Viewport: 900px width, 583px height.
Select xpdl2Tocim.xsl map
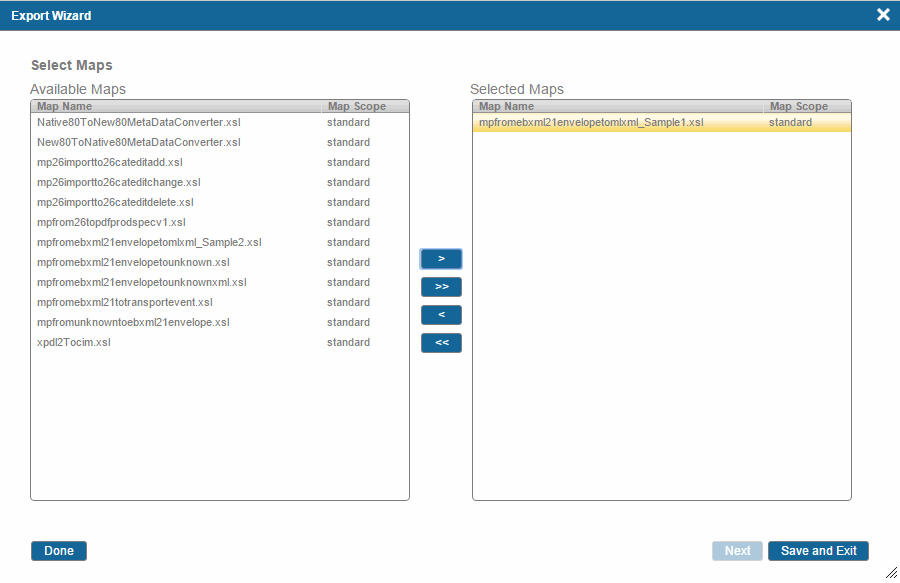[x=220, y=343]
